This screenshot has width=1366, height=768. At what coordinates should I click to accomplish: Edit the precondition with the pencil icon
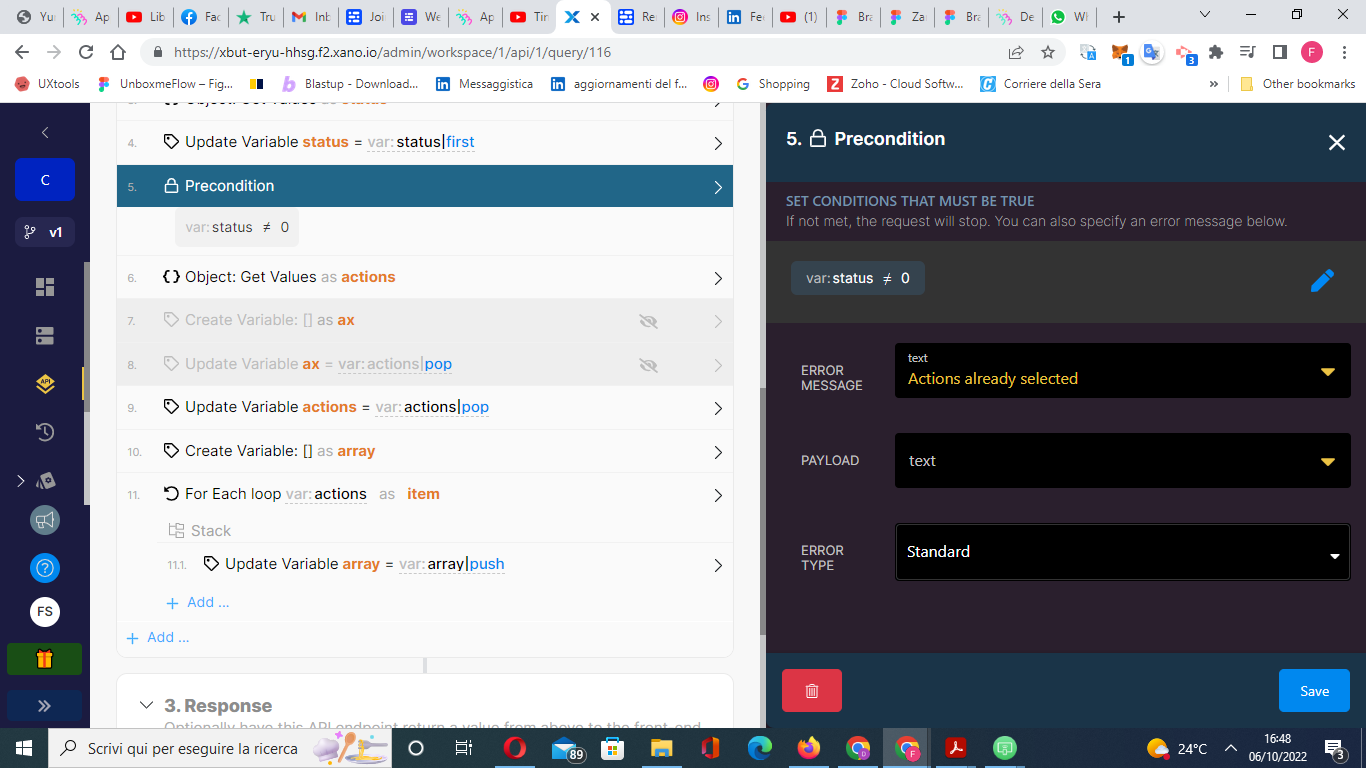[x=1322, y=281]
